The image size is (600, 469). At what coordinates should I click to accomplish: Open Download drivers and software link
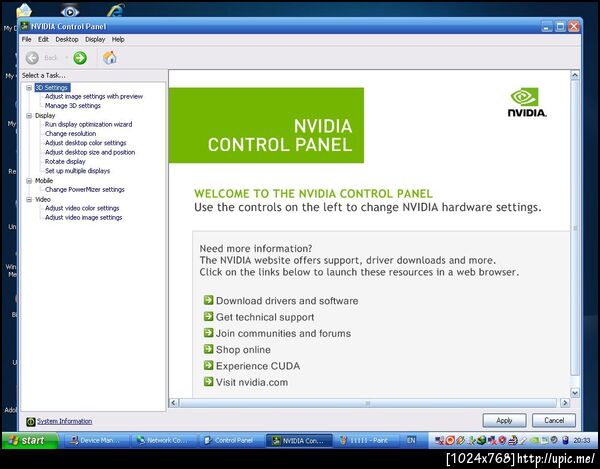point(287,301)
